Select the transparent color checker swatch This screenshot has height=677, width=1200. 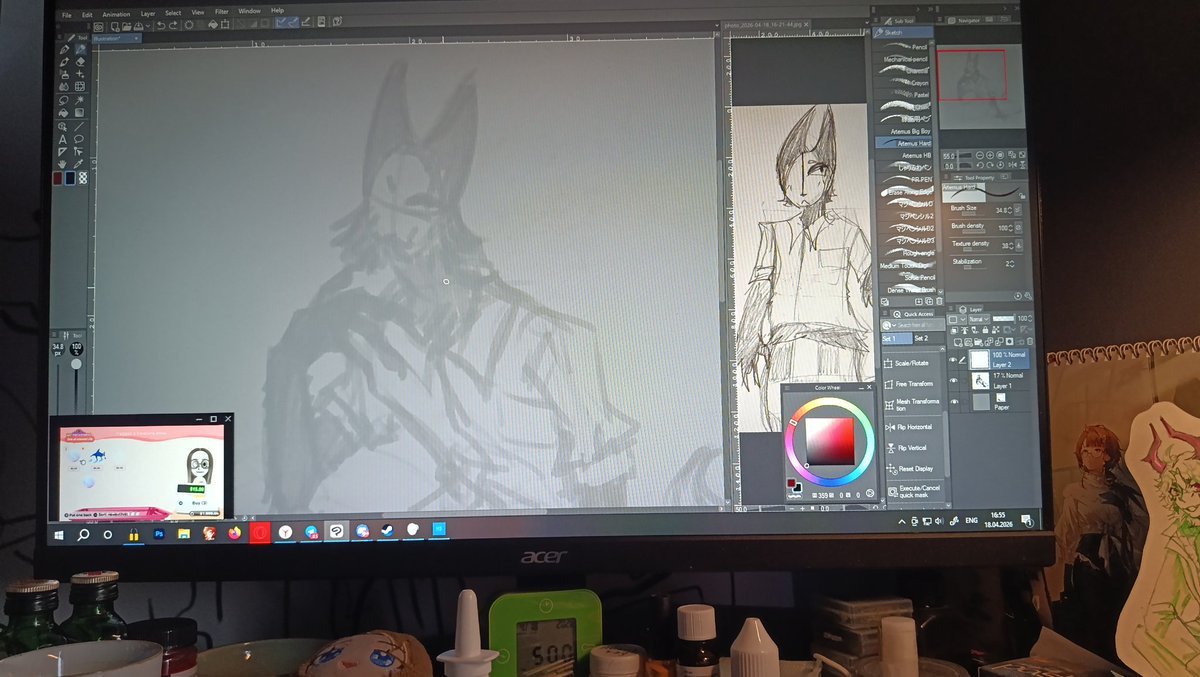pyautogui.click(x=83, y=178)
